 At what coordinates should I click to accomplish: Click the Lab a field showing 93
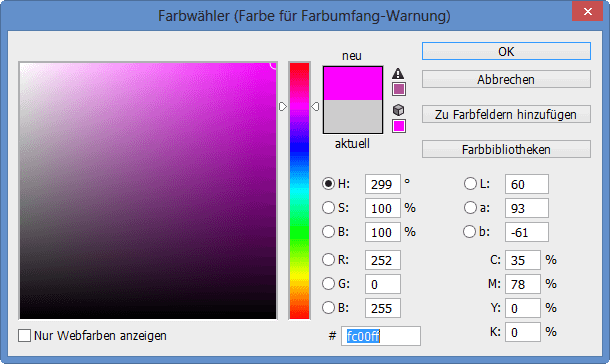527,208
